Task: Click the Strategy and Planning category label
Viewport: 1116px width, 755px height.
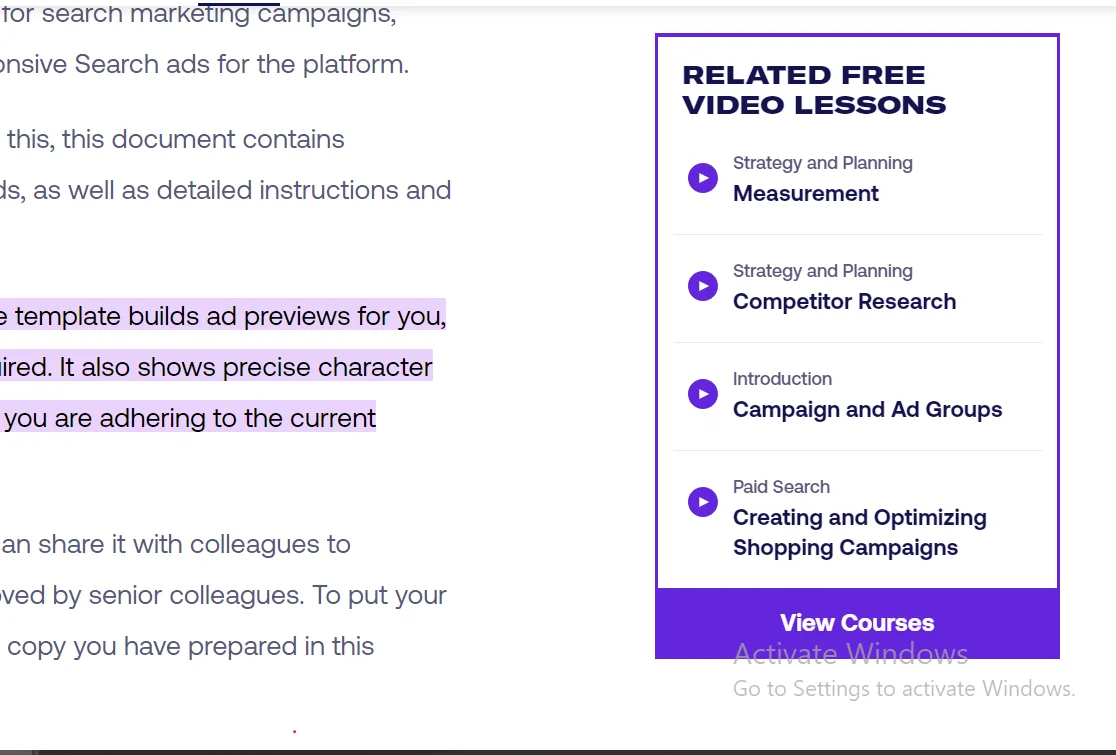Action: coord(822,162)
